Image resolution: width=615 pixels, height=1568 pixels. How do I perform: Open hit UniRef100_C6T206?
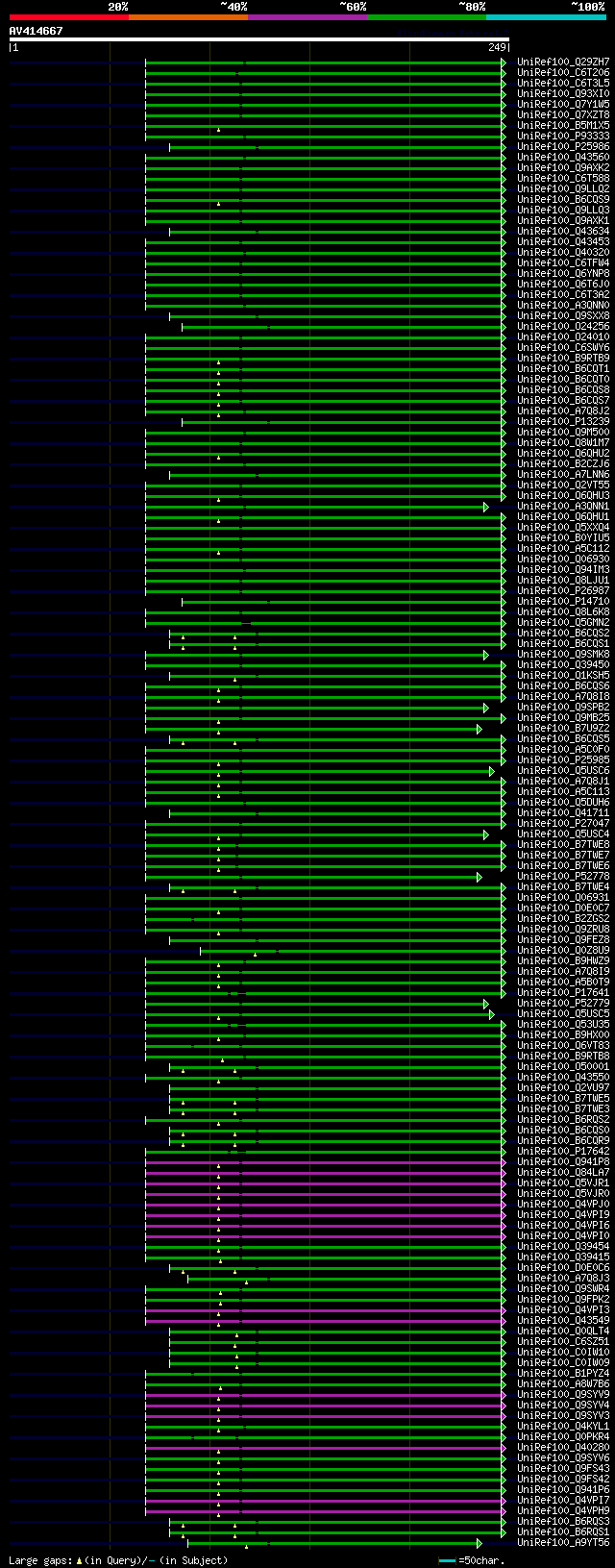pos(563,73)
